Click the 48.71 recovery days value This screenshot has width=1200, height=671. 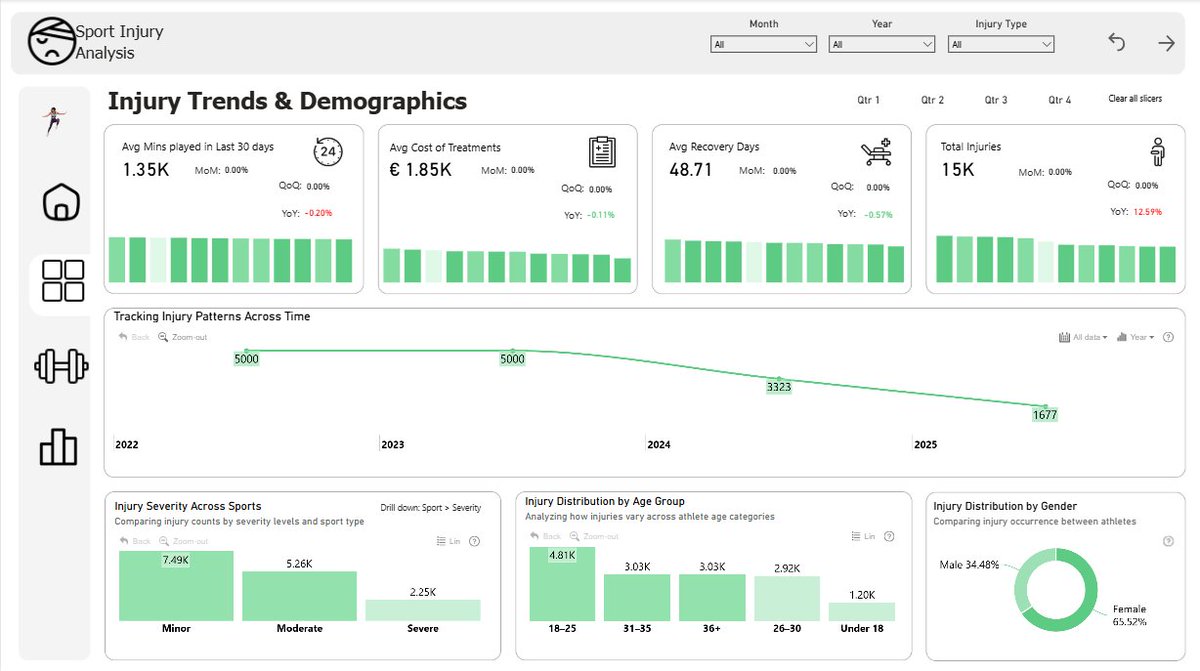[691, 170]
